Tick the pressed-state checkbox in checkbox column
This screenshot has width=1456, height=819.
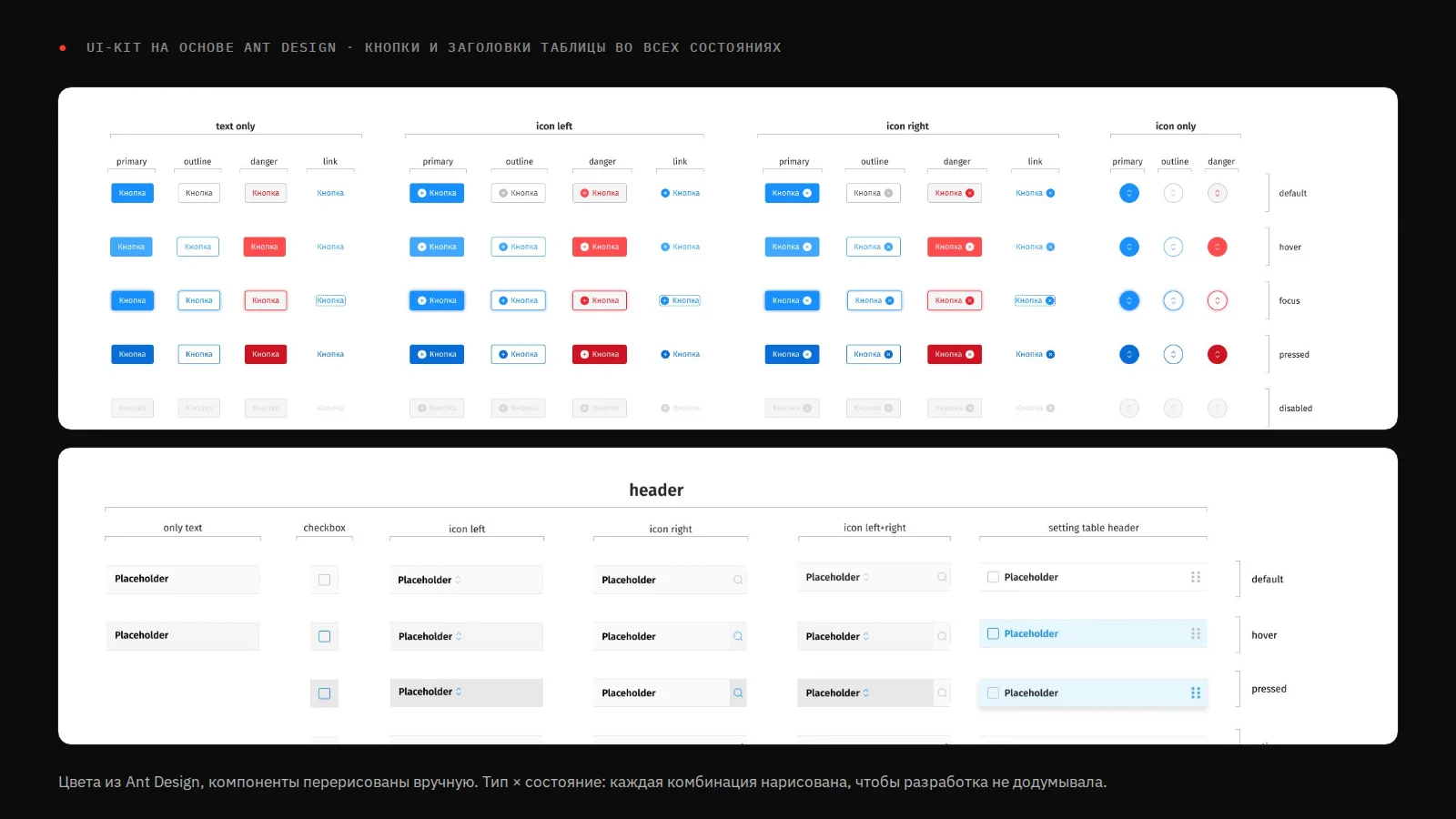click(x=324, y=693)
